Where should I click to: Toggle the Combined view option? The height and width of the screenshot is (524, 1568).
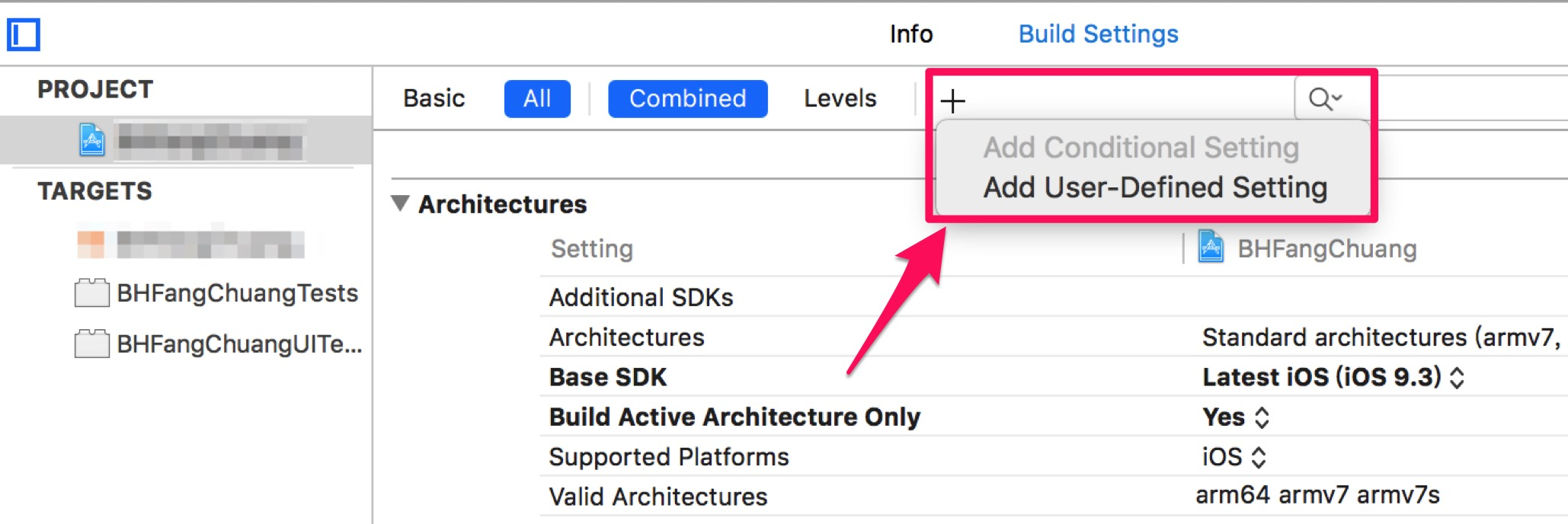(687, 98)
